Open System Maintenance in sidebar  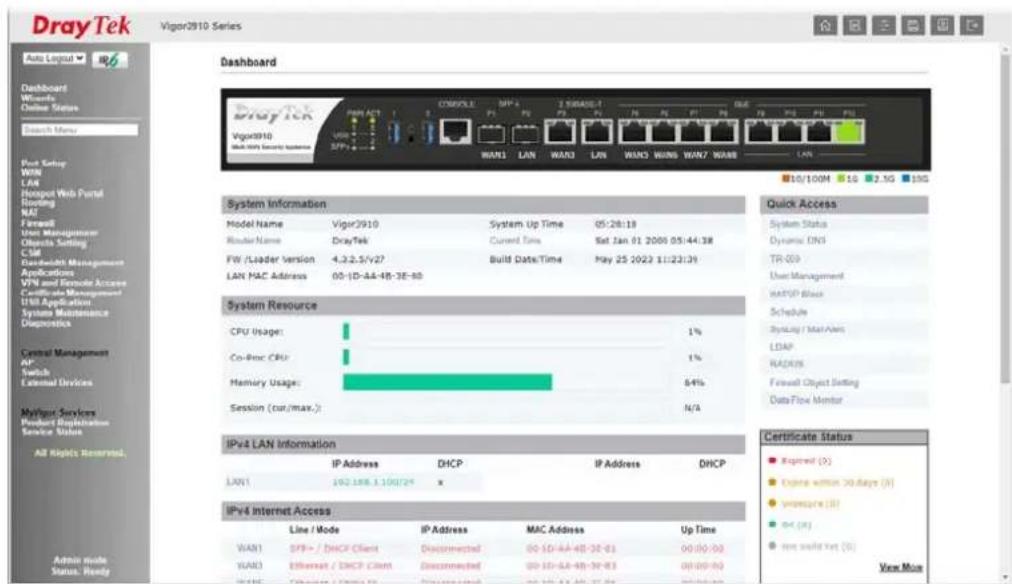tap(65, 313)
